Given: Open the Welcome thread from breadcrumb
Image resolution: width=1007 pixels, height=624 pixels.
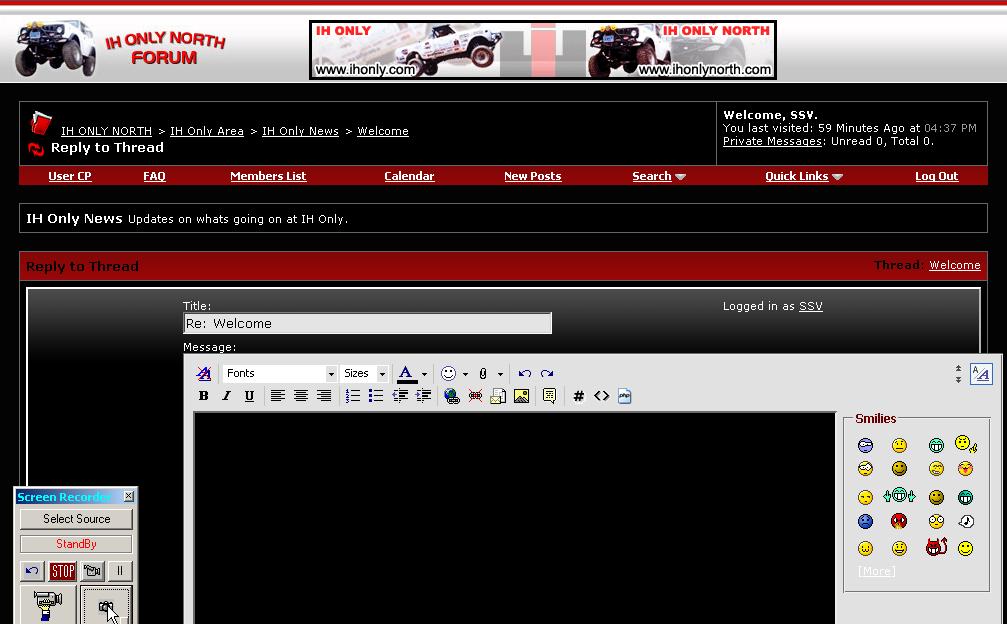Looking at the screenshot, I should click(383, 131).
